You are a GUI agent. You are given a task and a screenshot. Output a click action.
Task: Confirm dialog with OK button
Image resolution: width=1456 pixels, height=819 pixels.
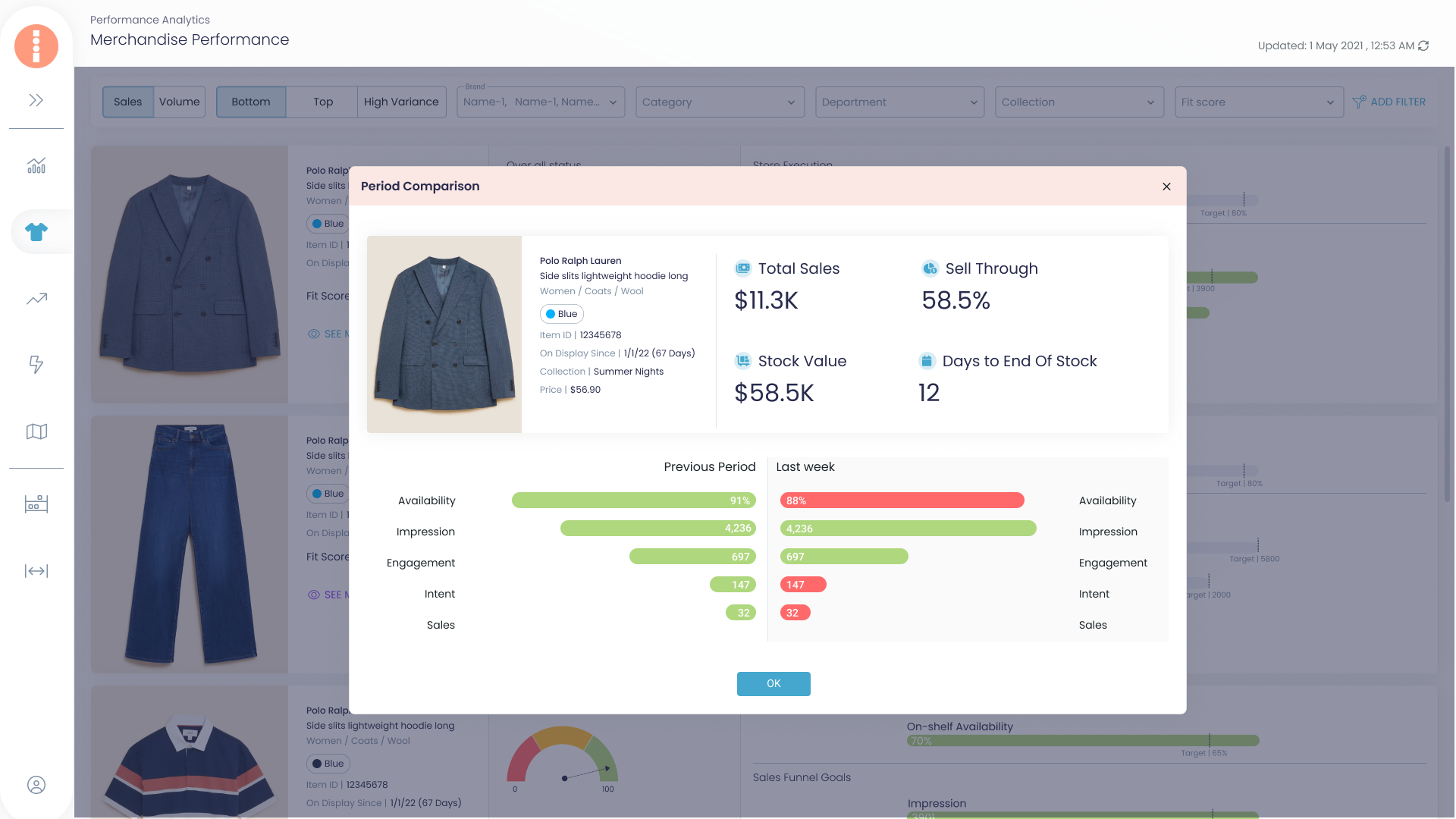[773, 684]
